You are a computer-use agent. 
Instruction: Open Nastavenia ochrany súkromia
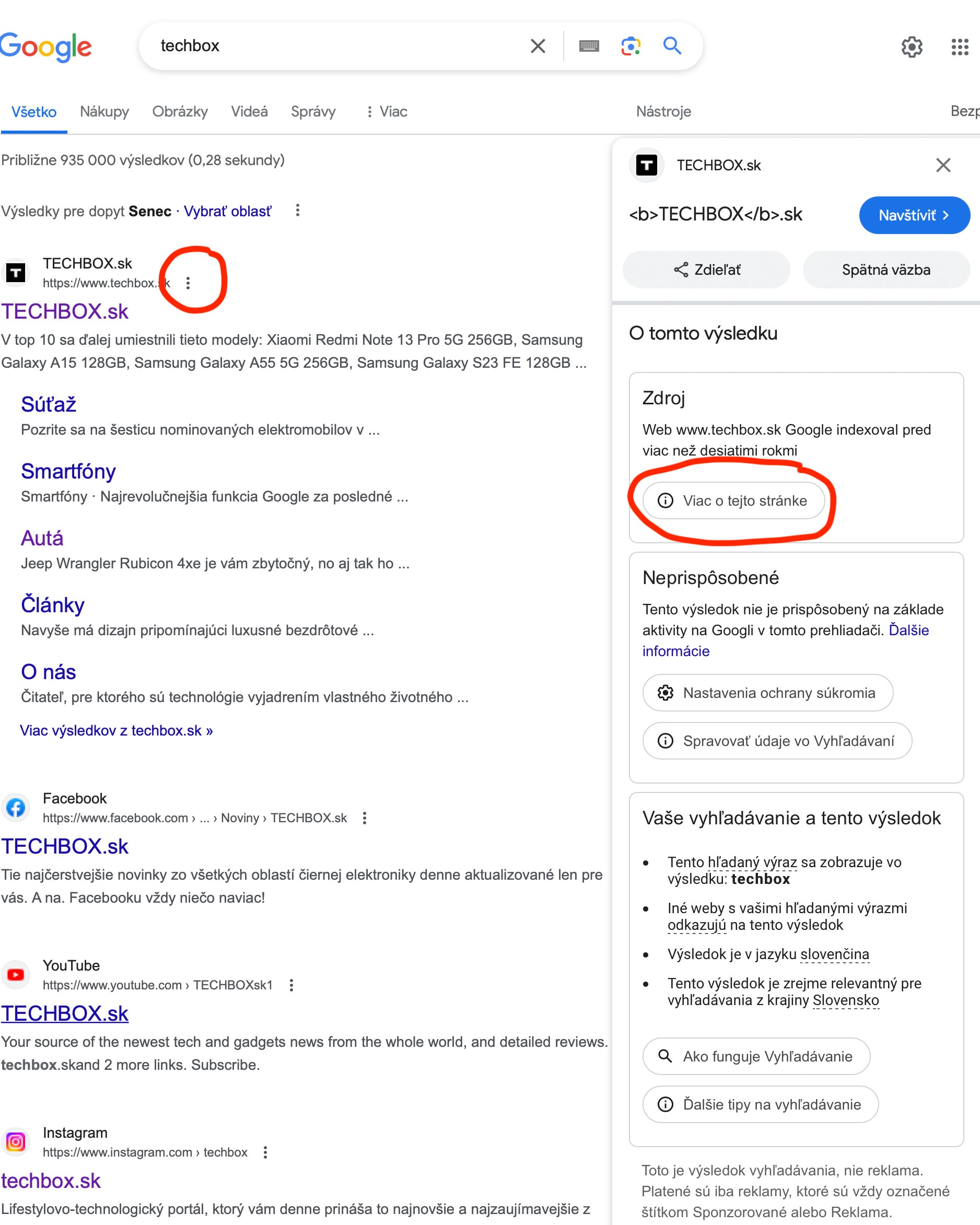coord(767,693)
